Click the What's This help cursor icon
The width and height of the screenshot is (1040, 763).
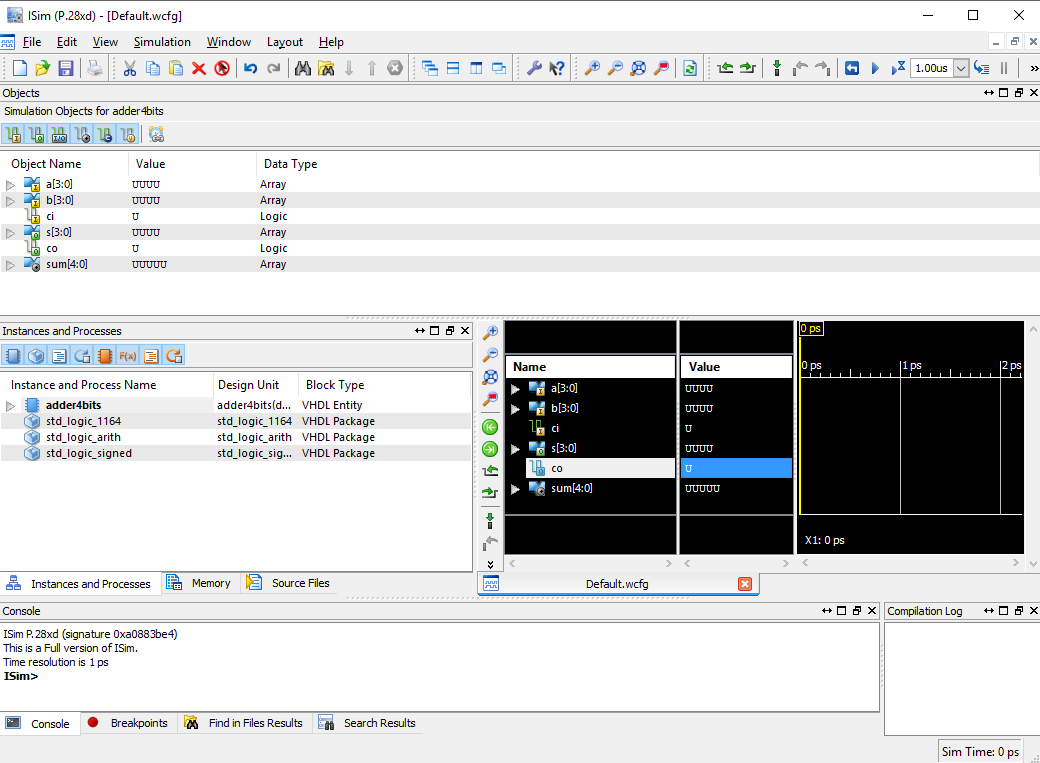[x=557, y=68]
